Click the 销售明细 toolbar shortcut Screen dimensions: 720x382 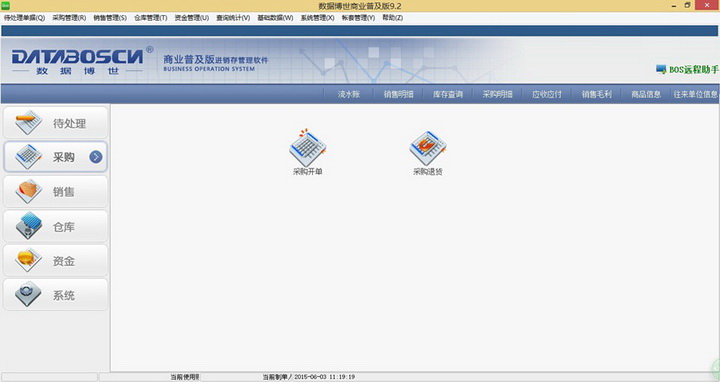click(399, 94)
